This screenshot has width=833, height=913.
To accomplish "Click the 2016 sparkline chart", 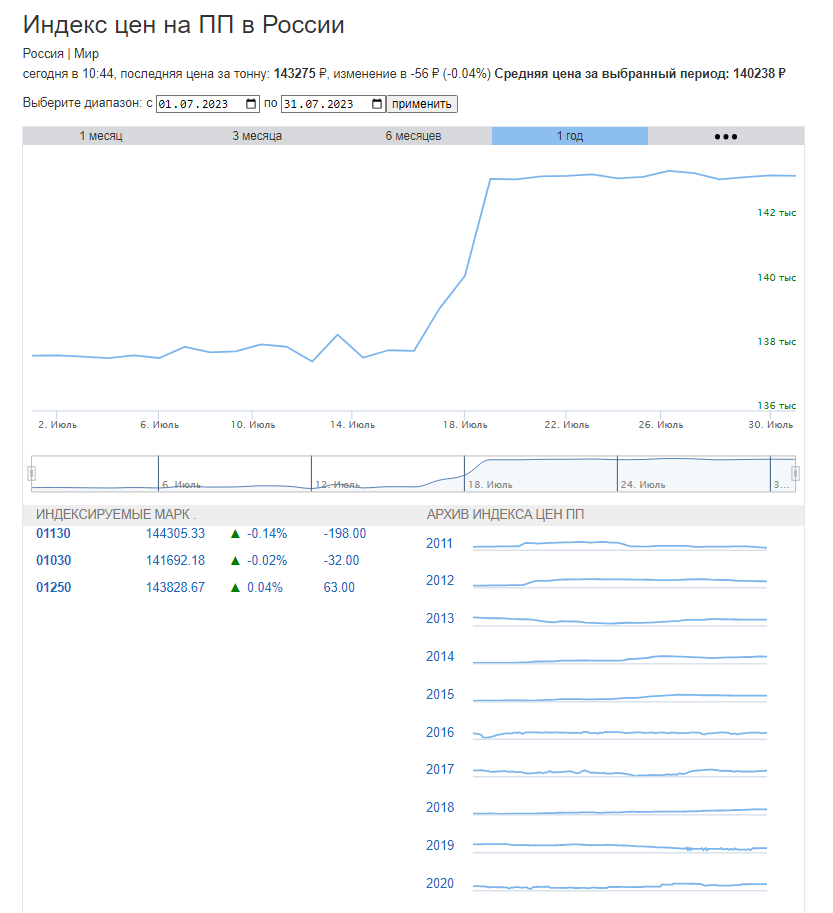I will point(620,734).
